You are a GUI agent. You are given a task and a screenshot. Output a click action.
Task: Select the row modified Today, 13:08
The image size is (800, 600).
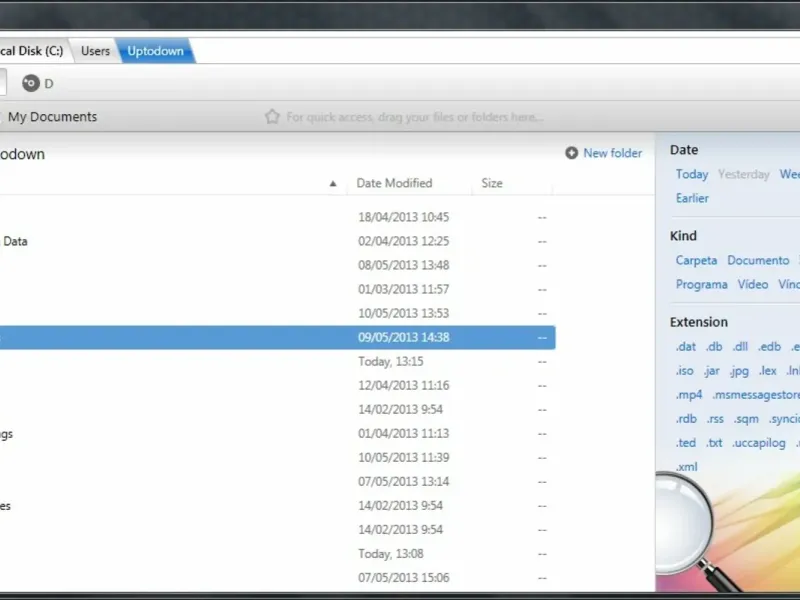(x=278, y=554)
